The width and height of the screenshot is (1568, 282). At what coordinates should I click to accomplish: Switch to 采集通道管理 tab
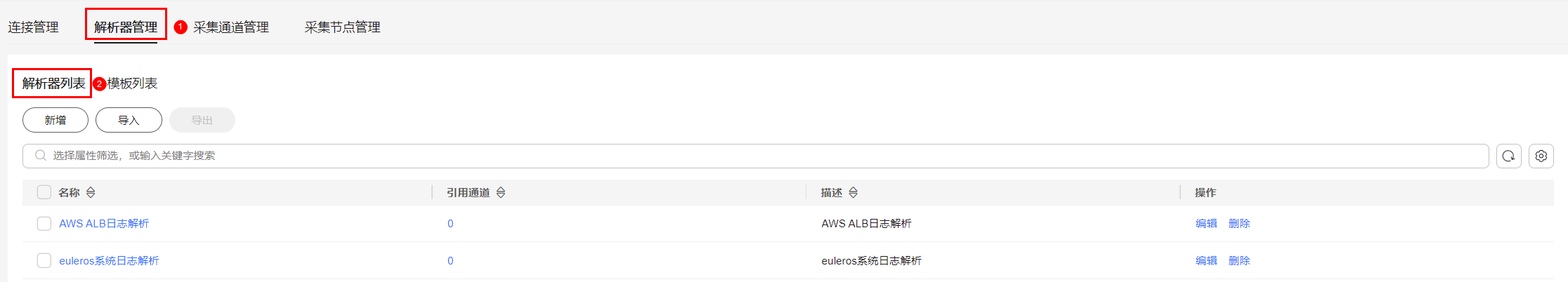231,27
